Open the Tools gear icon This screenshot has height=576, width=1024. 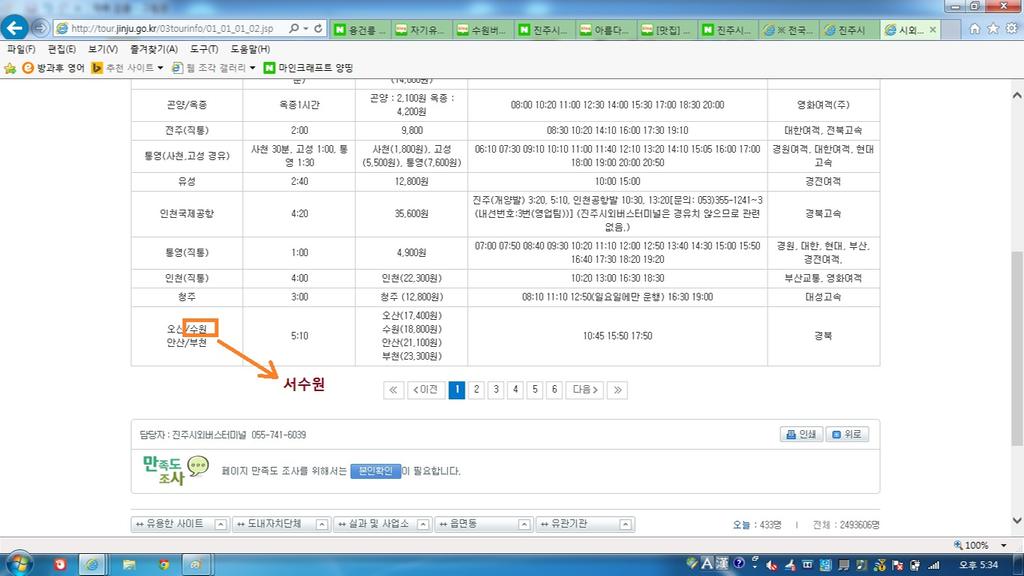(x=1012, y=29)
